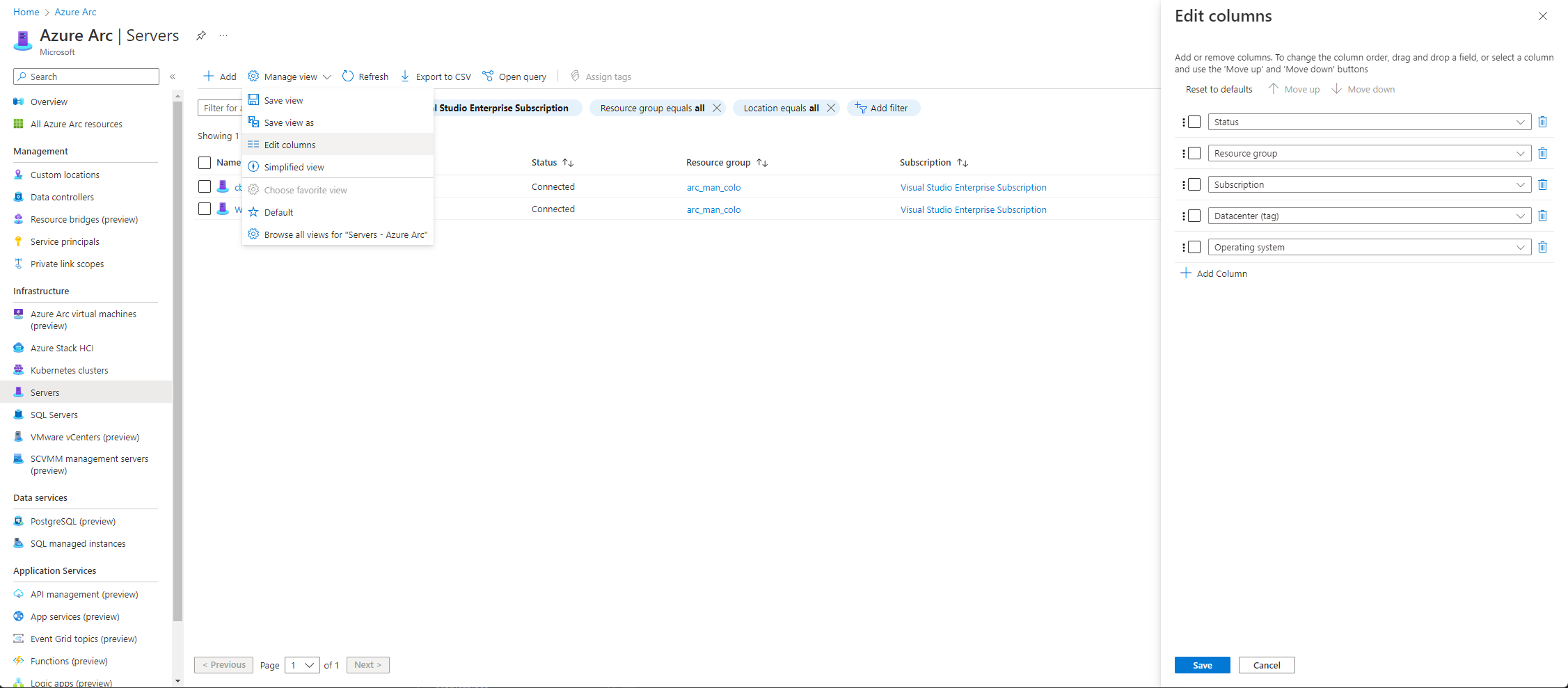Open the Datacenter (tag) column dropdown

pos(1370,216)
